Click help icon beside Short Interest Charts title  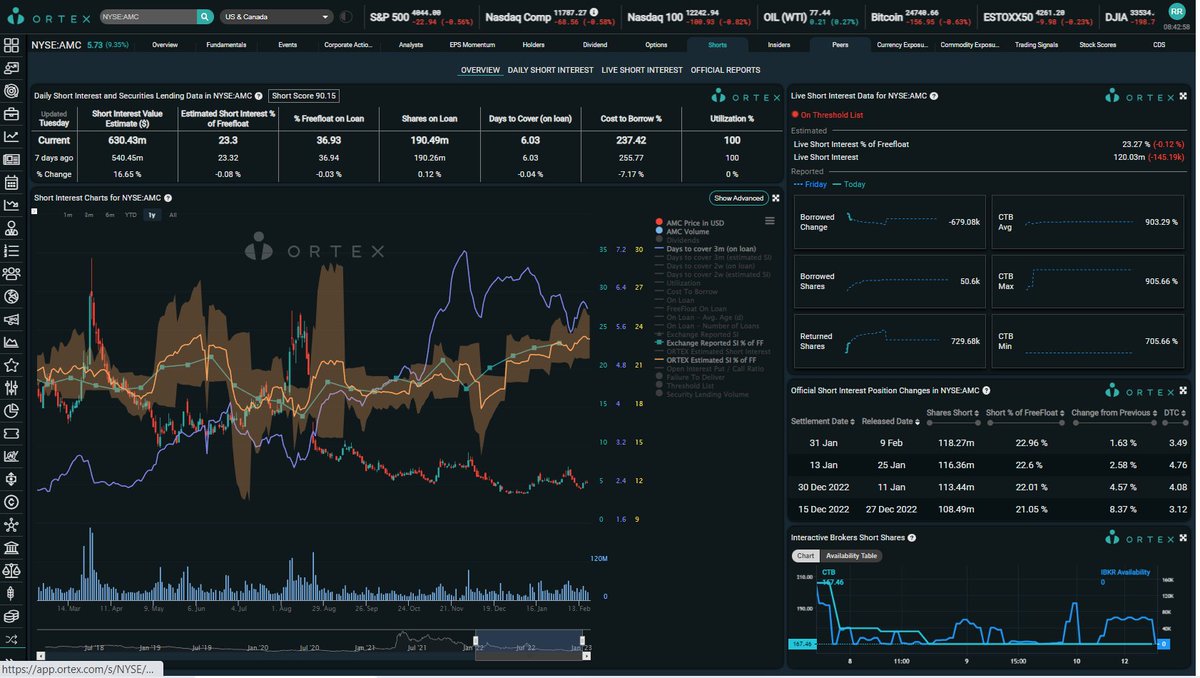point(168,198)
